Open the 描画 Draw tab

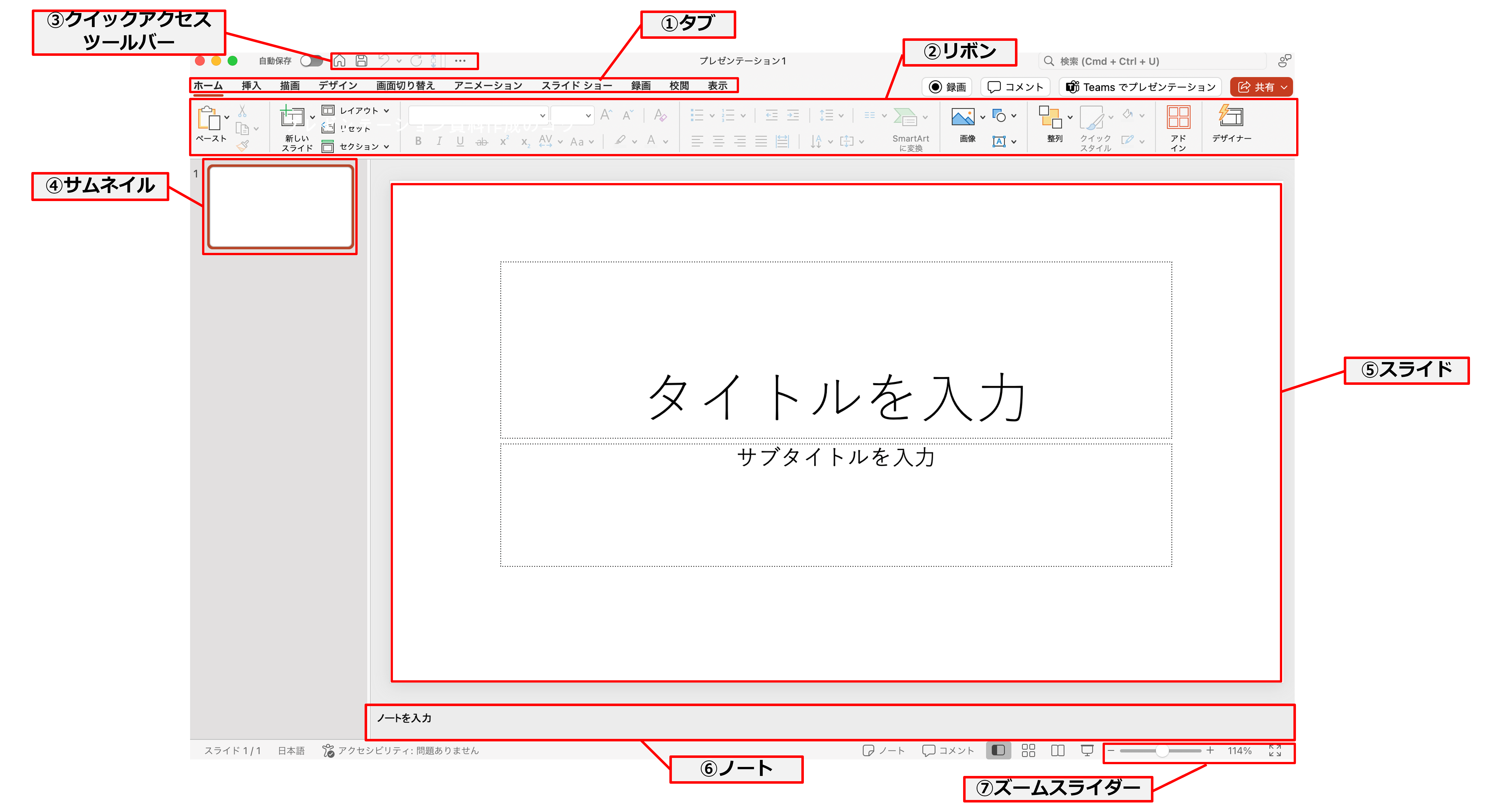[290, 85]
